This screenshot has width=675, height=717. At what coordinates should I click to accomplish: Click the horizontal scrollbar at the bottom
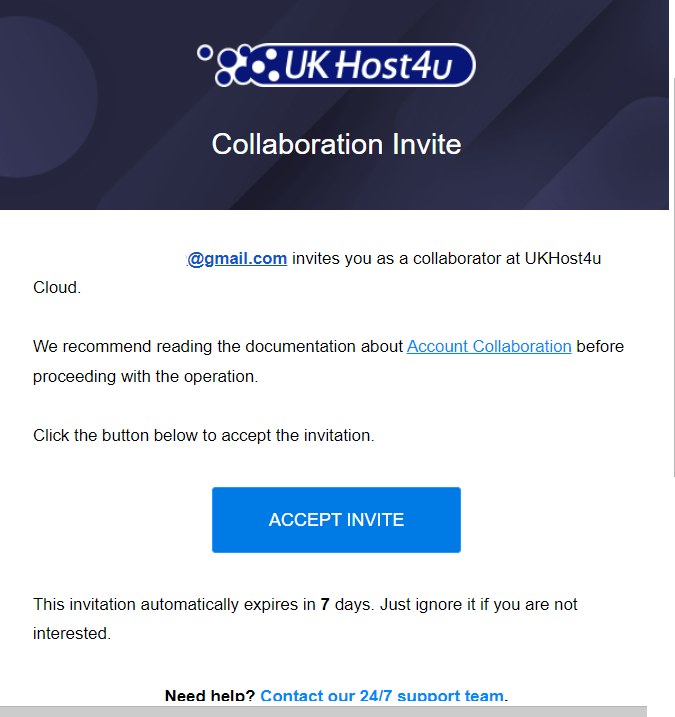pyautogui.click(x=323, y=712)
